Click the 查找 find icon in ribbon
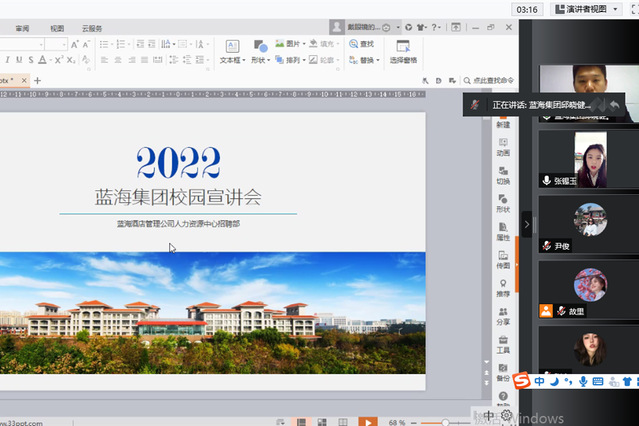Viewport: 639px width, 426px height. tap(361, 44)
